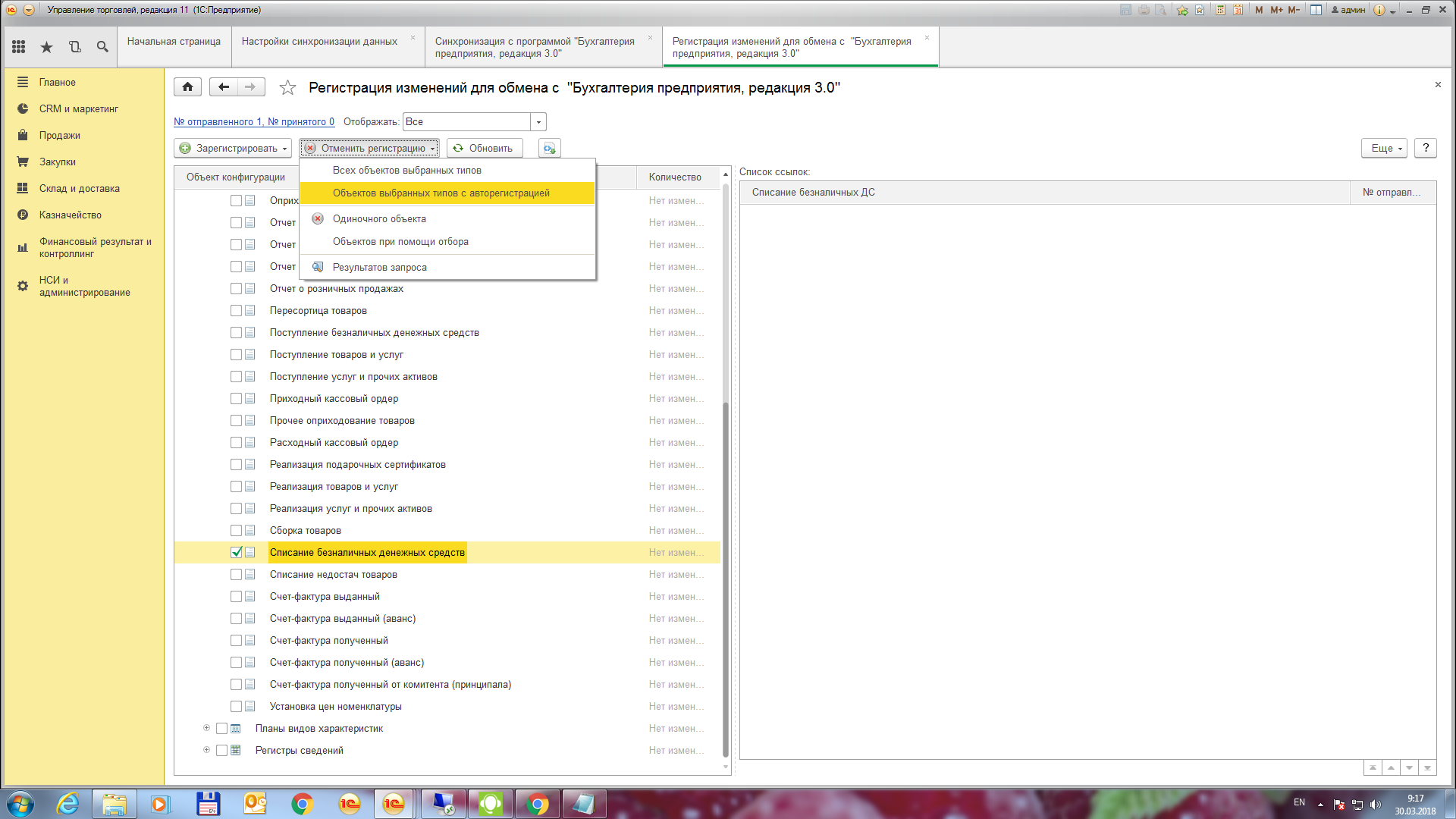Click the query results icon button next to Обновить
Viewport: 1456px width, 819px height.
tap(550, 148)
